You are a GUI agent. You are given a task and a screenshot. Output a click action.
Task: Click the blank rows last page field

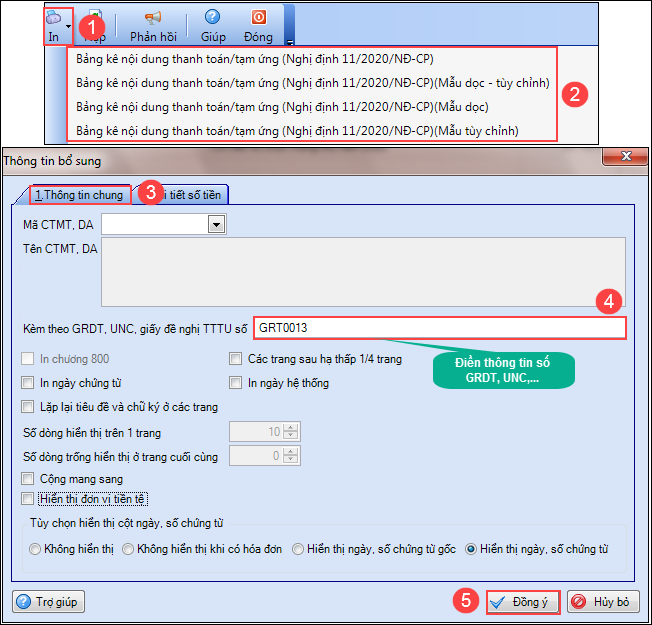[x=257, y=456]
